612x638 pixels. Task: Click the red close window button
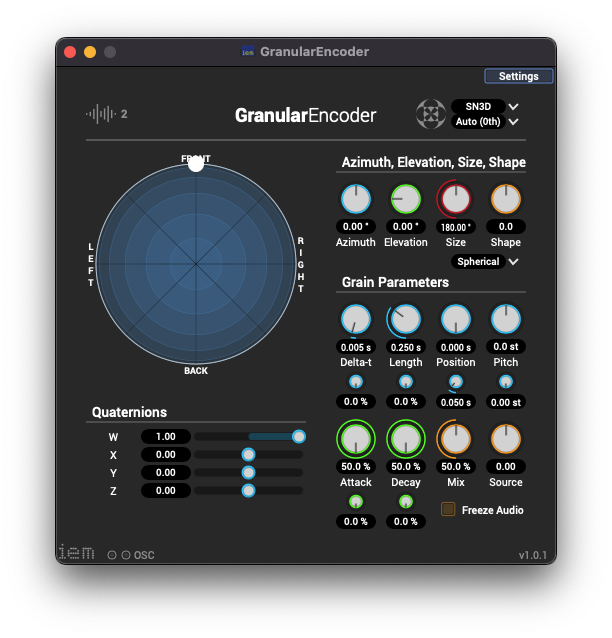click(70, 52)
